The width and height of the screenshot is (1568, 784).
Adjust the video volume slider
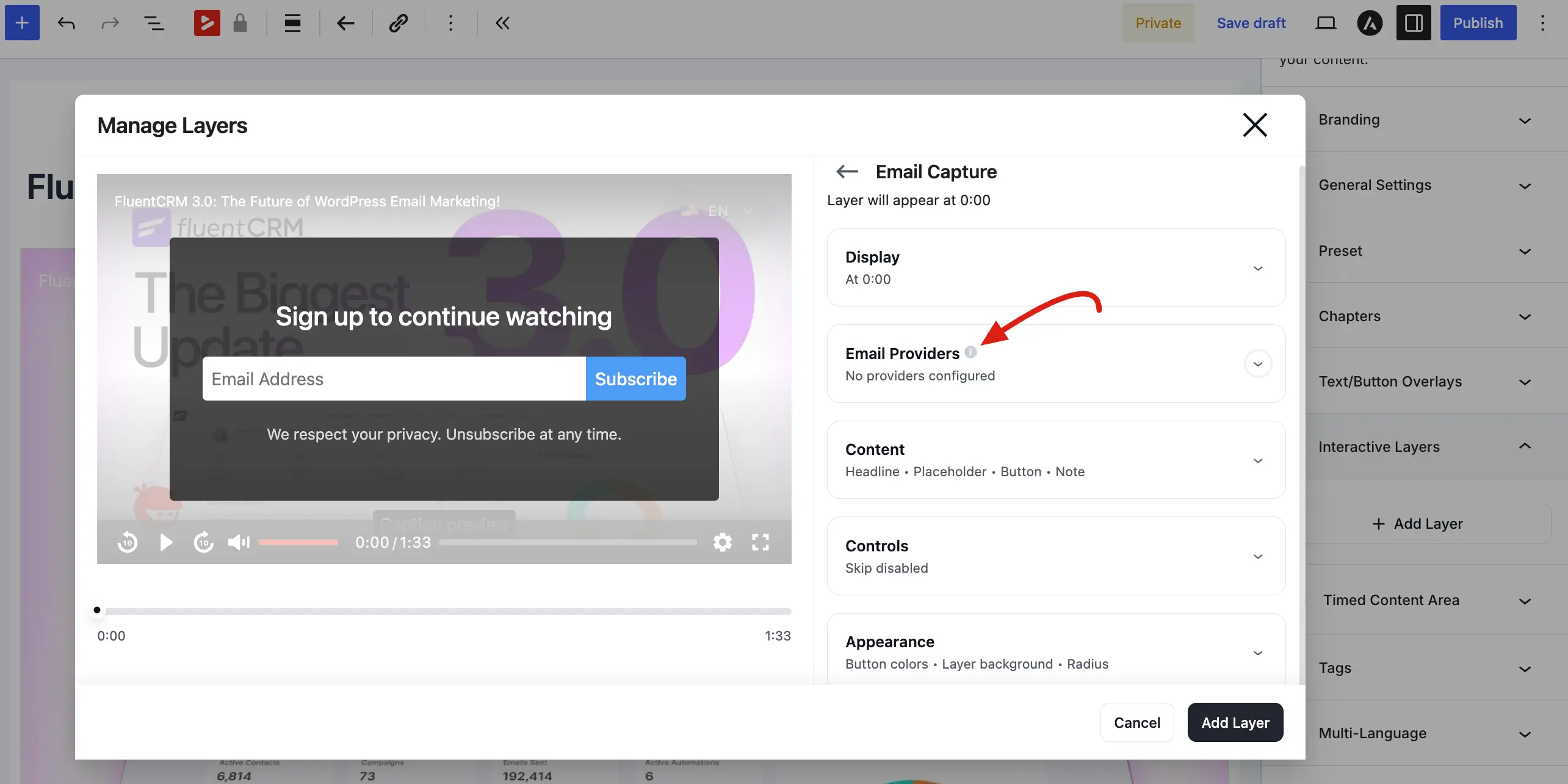(298, 542)
